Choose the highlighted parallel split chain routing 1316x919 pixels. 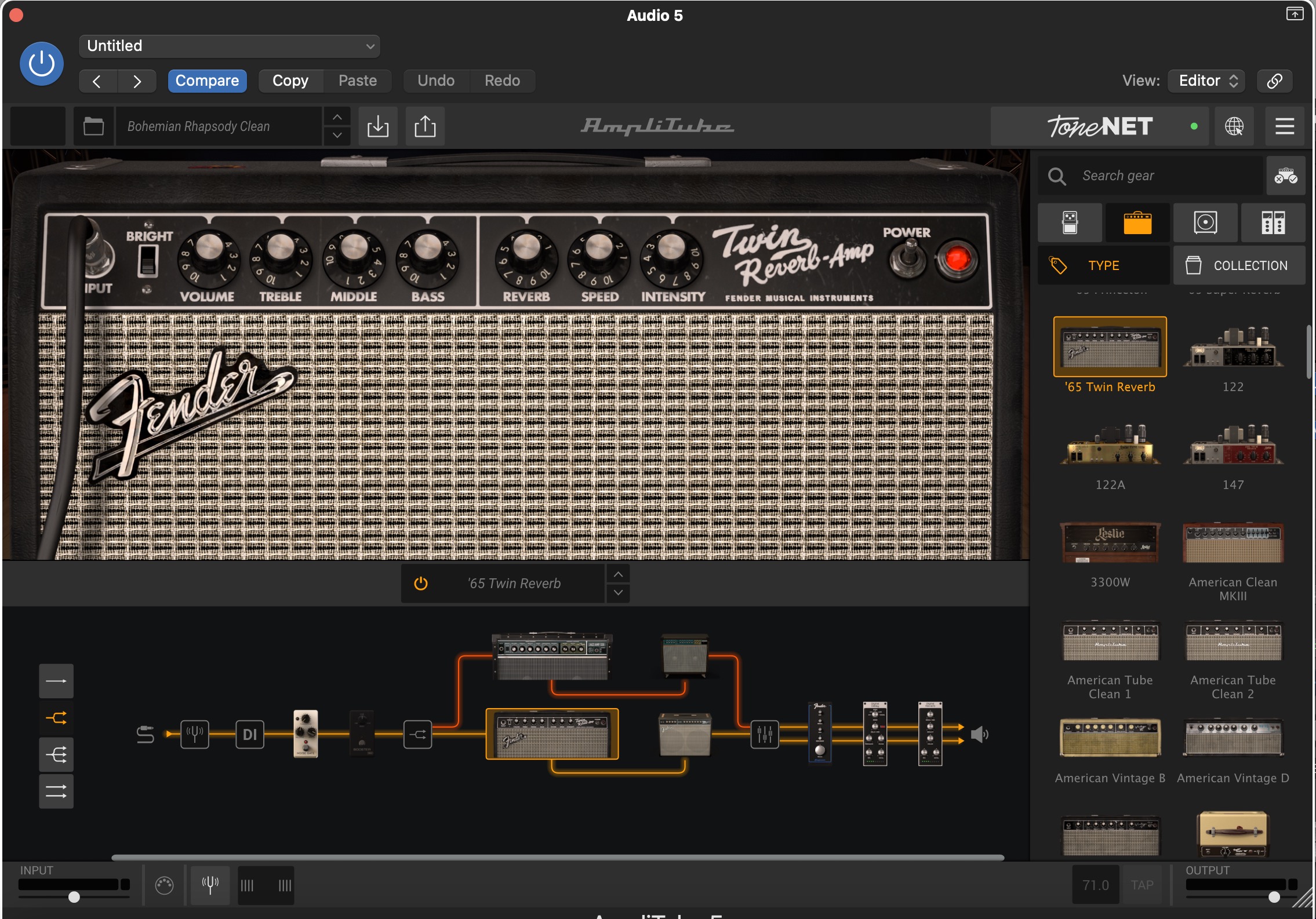point(56,718)
